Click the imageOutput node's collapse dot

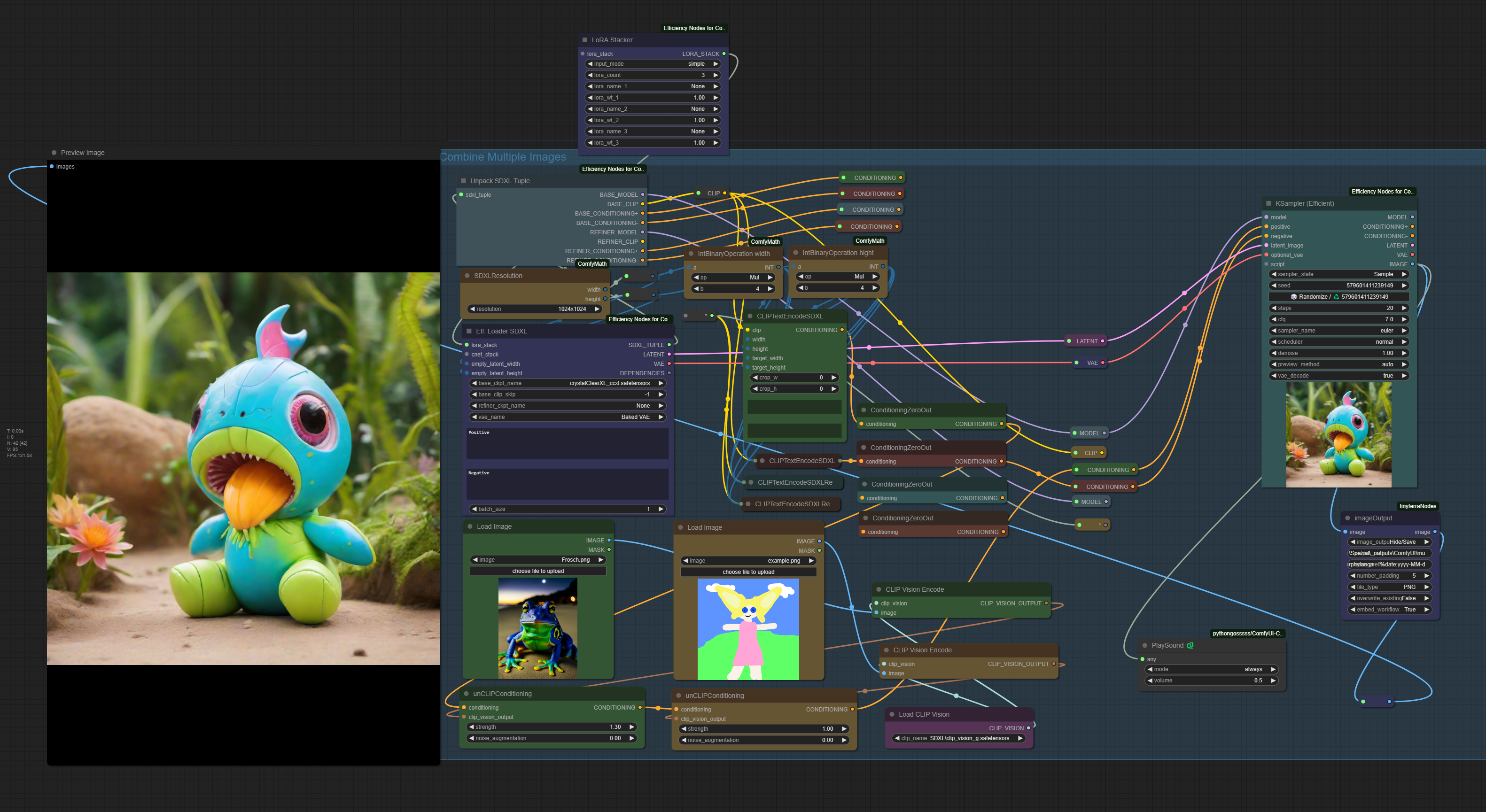tap(1347, 518)
